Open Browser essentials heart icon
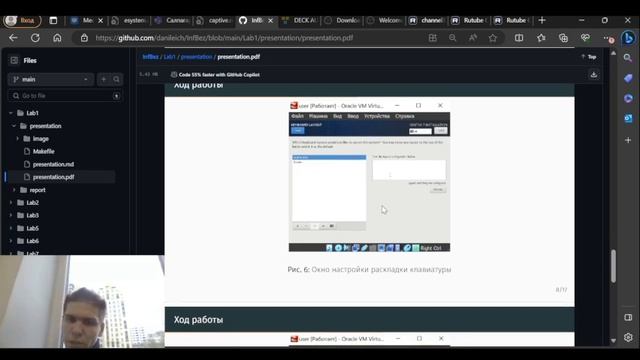This screenshot has height=360, width=640. 585,38
